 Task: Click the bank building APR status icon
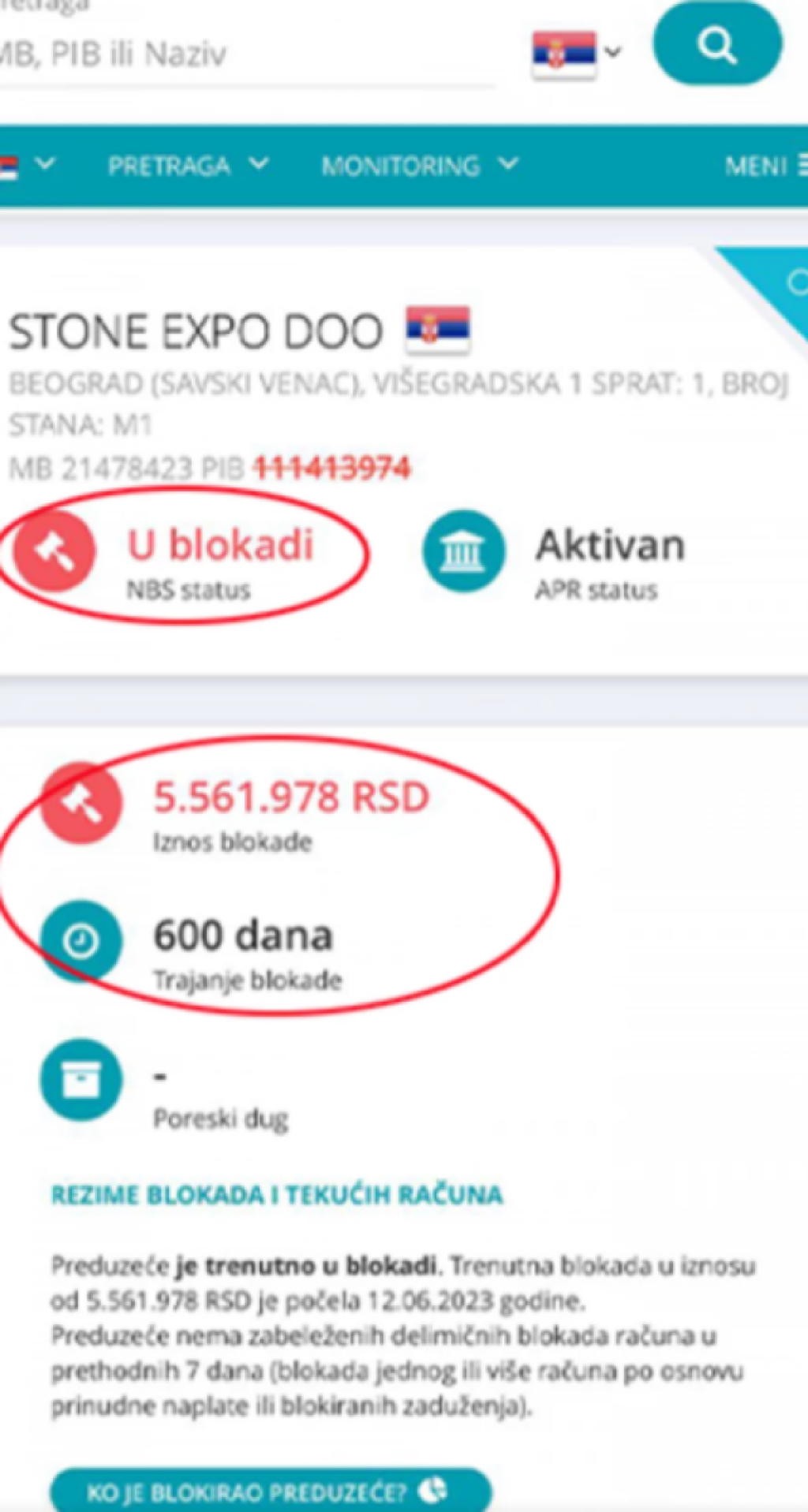tap(463, 551)
